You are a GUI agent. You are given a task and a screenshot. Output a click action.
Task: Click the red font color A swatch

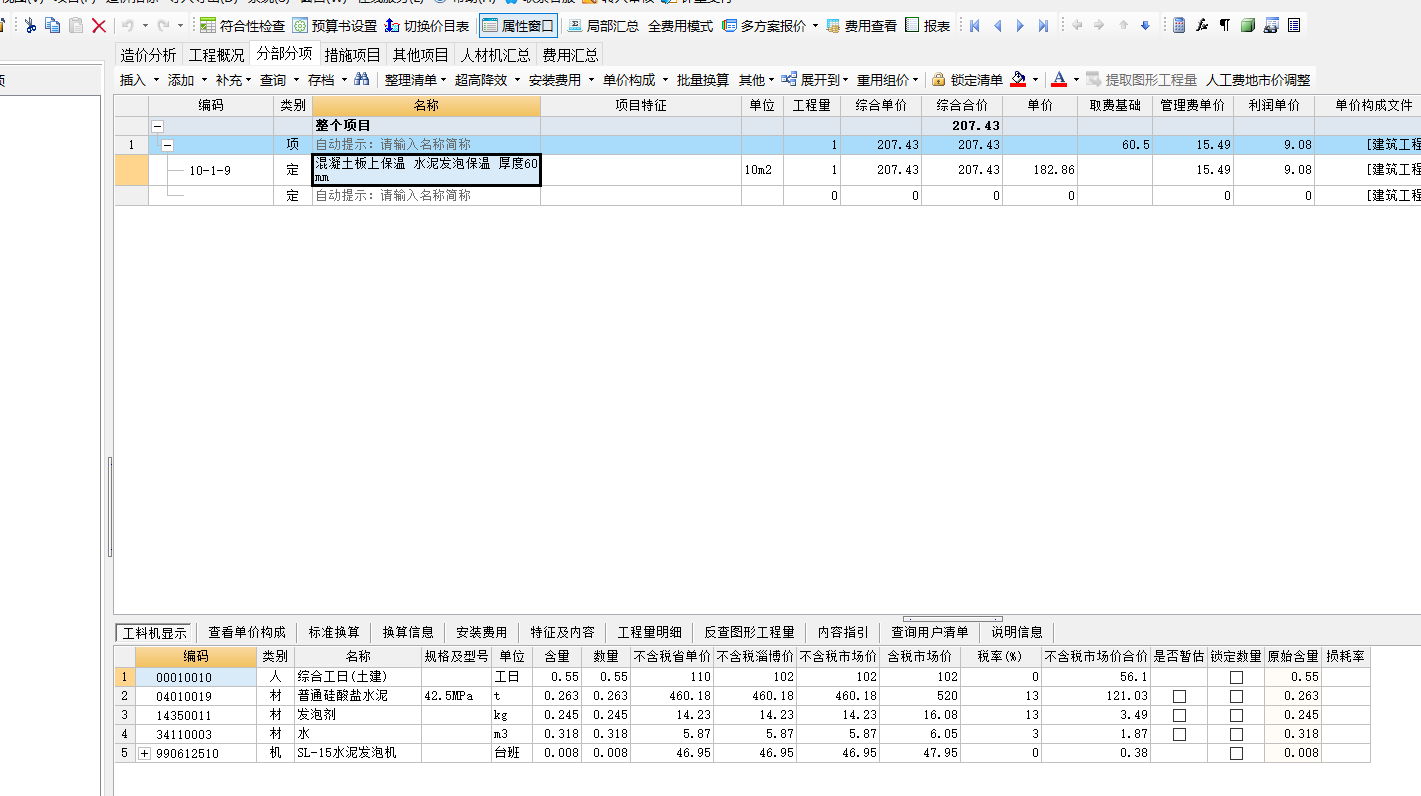point(1059,79)
